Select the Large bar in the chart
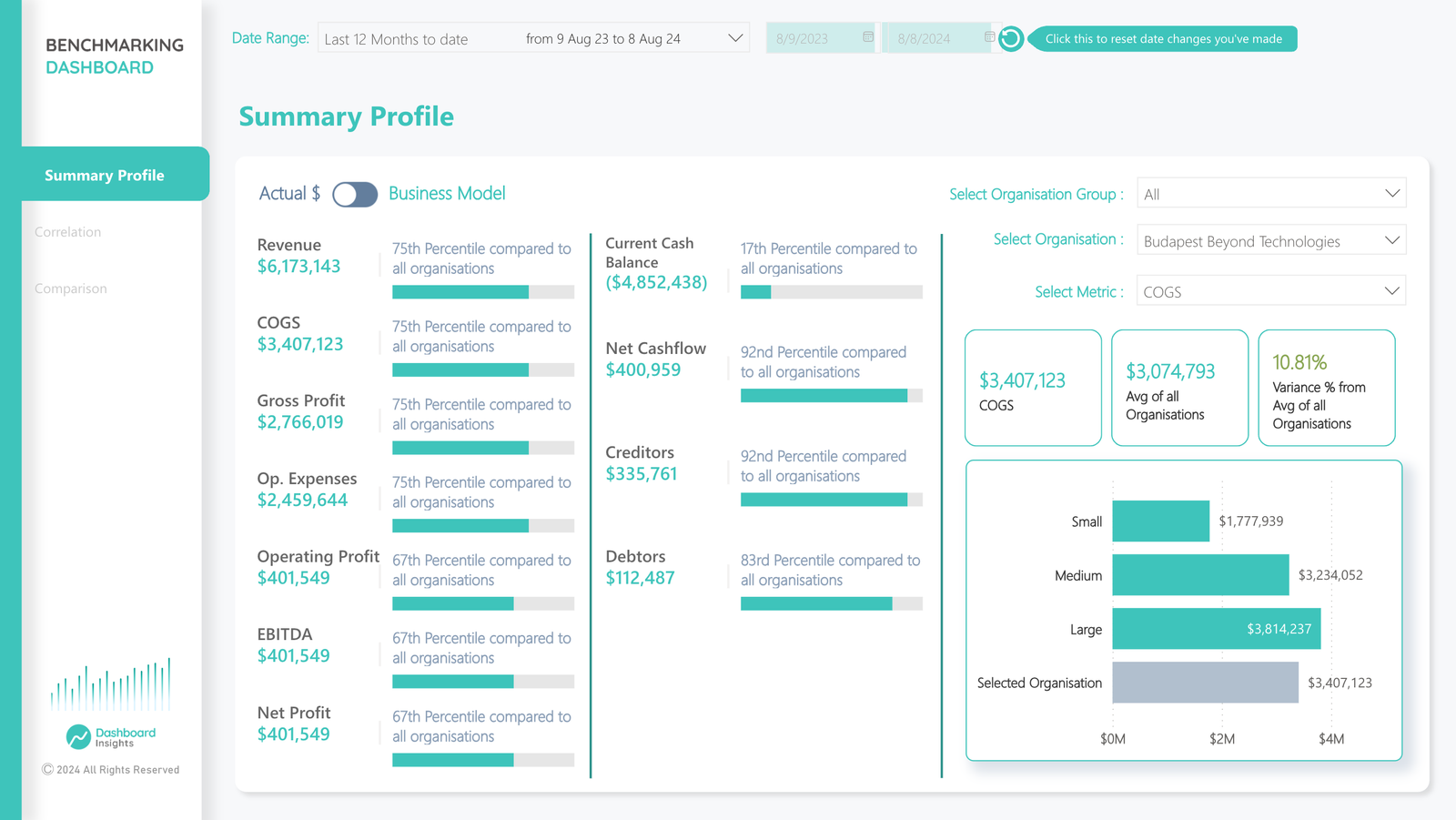This screenshot has width=1456, height=820. 1215,629
